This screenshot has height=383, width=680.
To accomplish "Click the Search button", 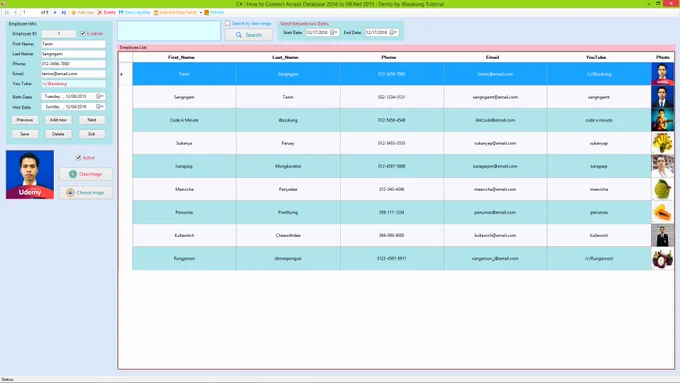I will (248, 35).
